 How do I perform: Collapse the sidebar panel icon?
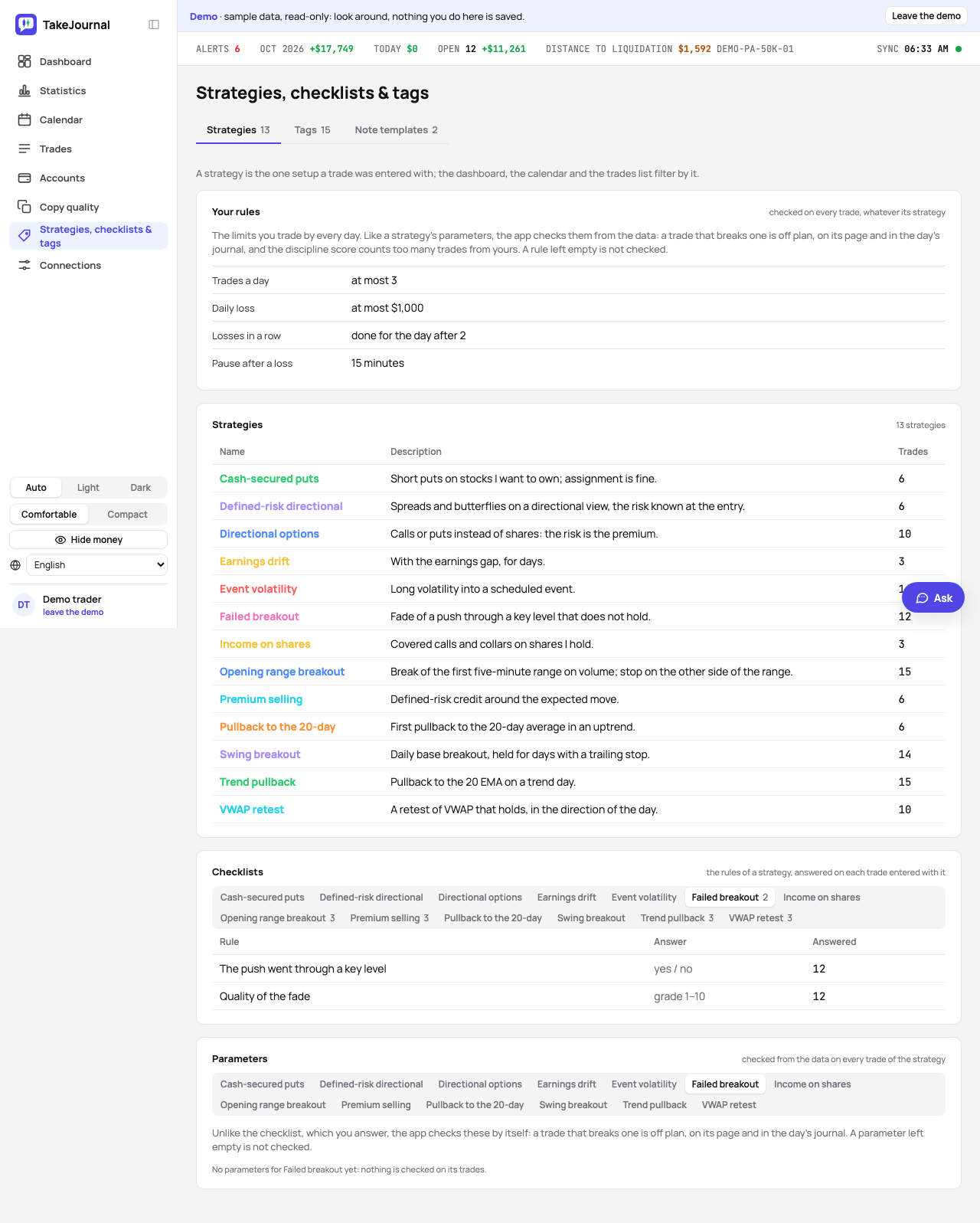[154, 25]
